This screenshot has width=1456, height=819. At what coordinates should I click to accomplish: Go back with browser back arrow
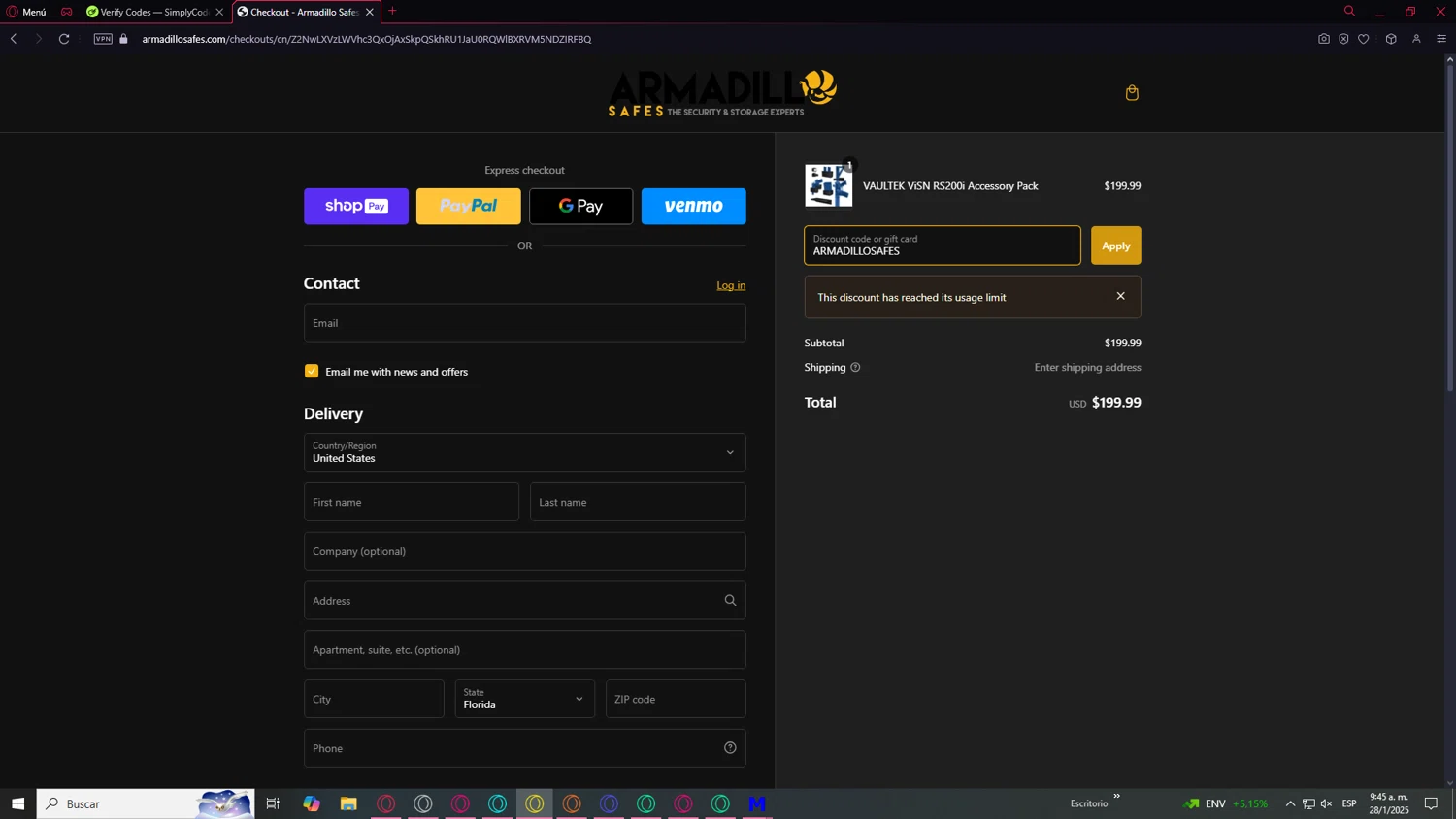[14, 39]
